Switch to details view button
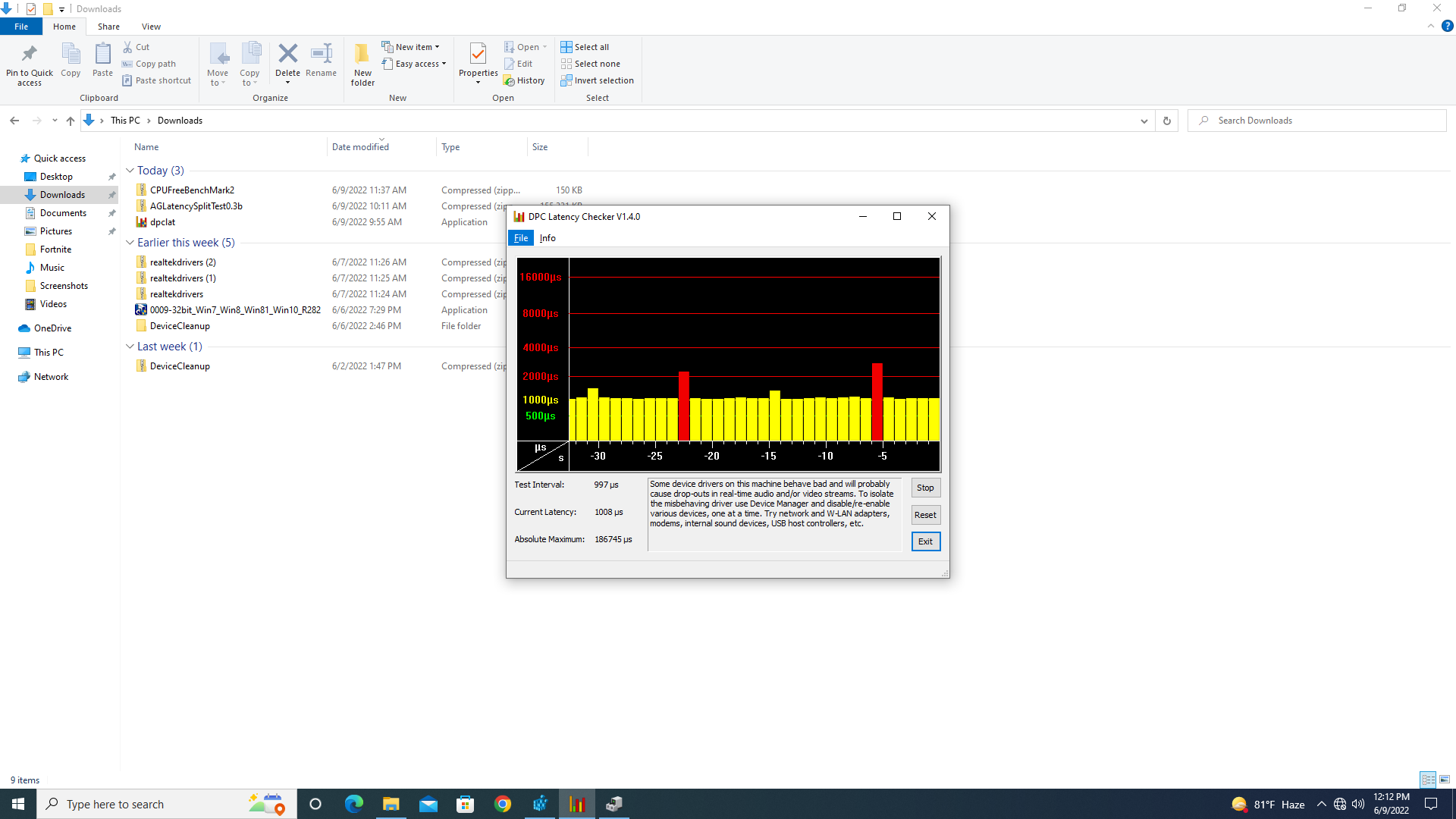 point(1428,780)
